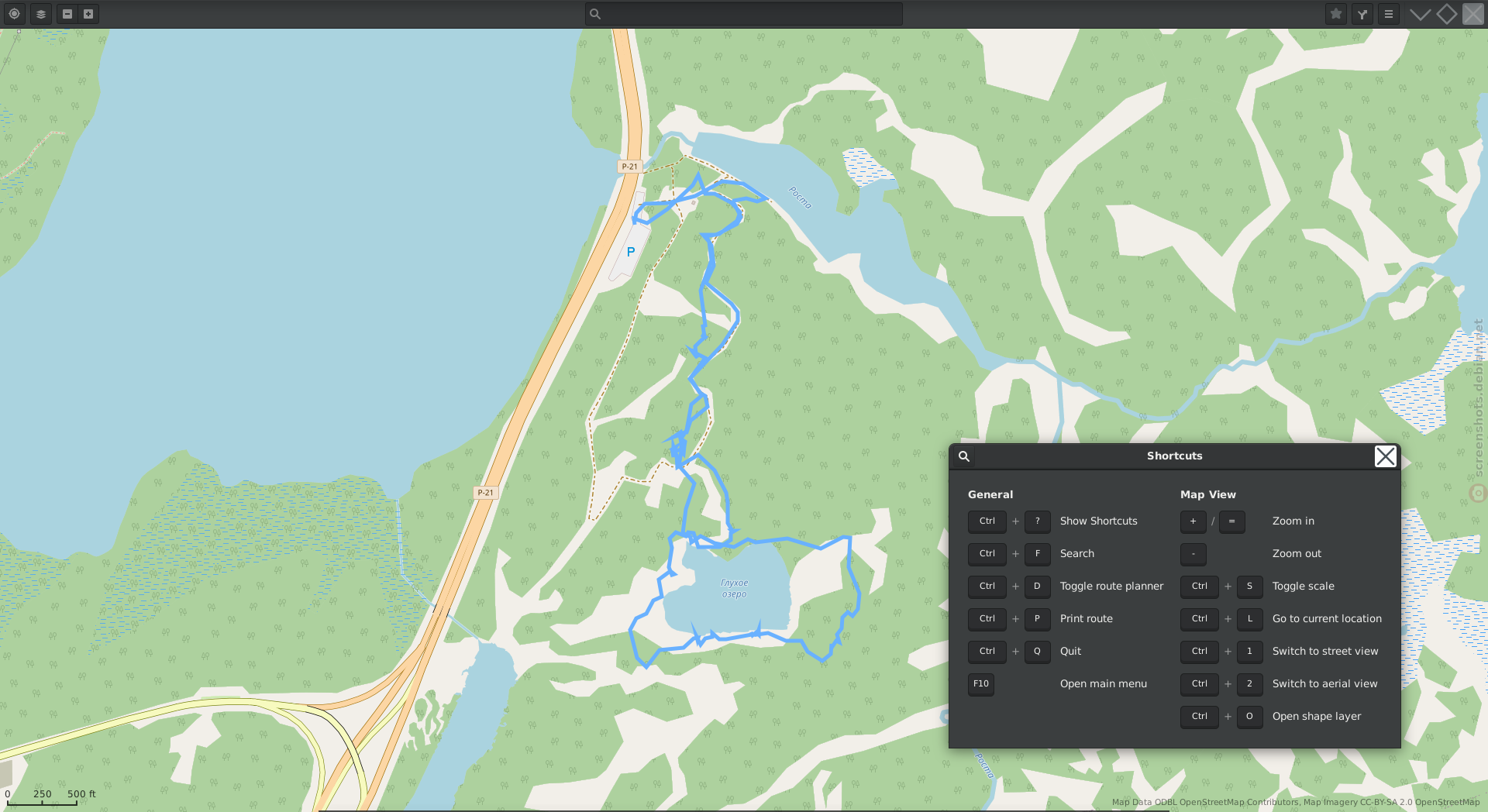The height and width of the screenshot is (812, 1488).
Task: Select the Open shape layer label
Action: 1317,717
